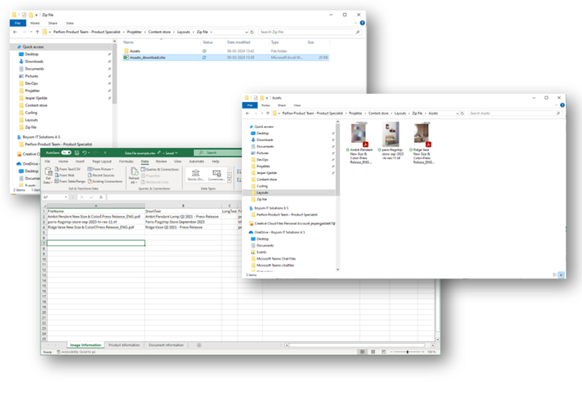
Task: Open the View tab in Assets window
Action: (297, 105)
